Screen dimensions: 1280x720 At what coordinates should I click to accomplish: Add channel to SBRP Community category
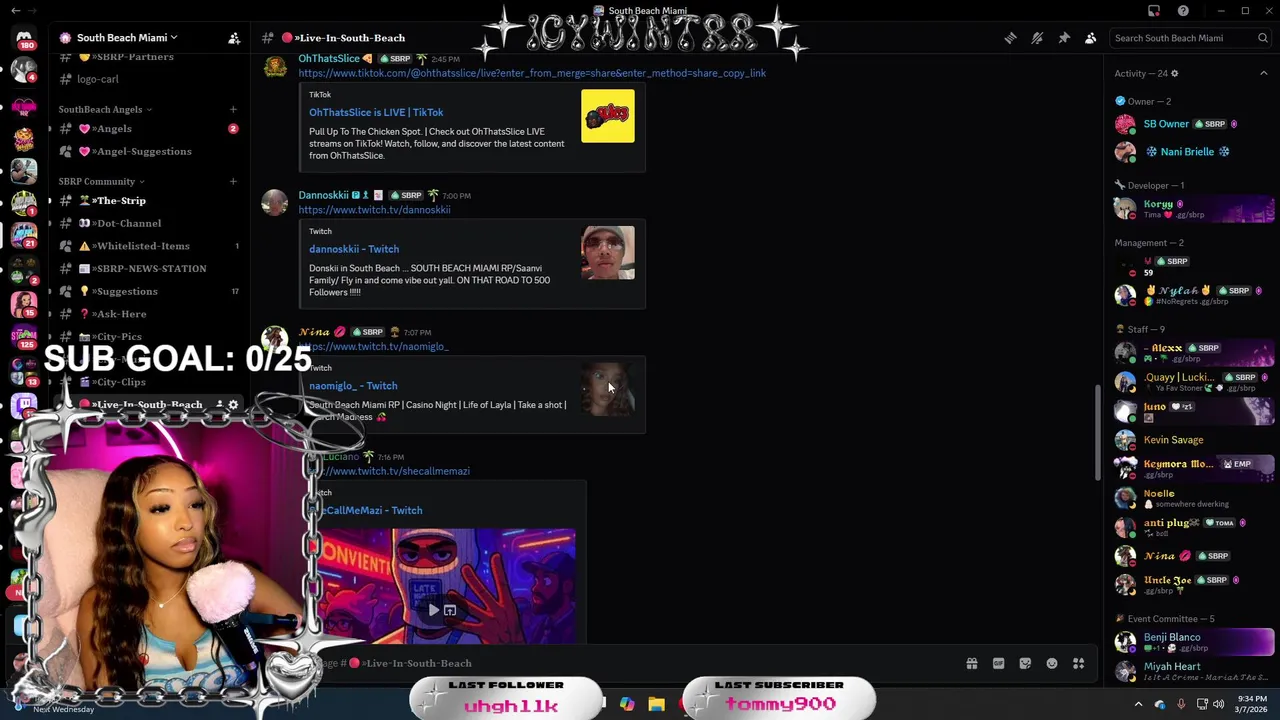click(233, 181)
